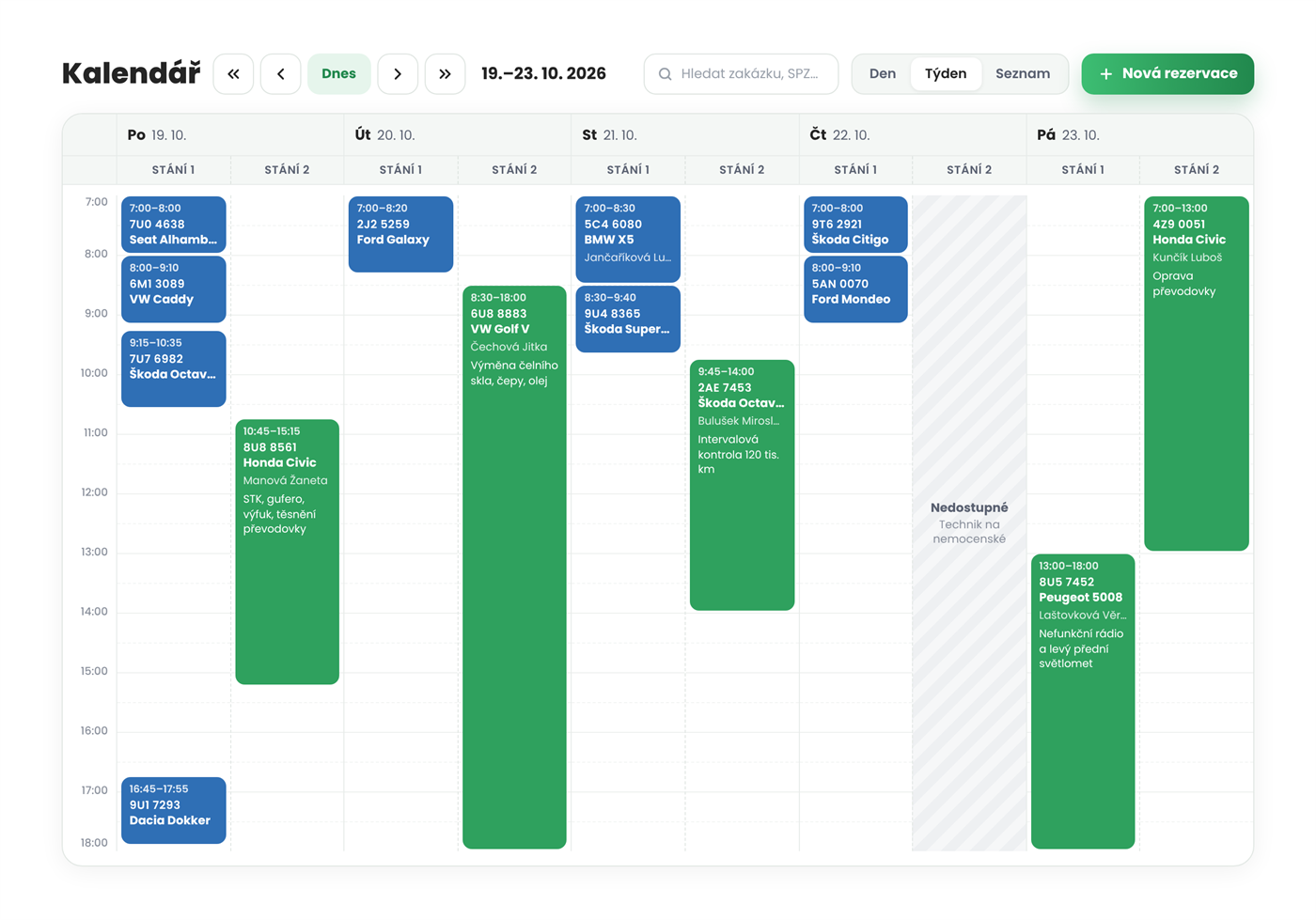Return to today with Dnes button
1316x920 pixels.
click(x=338, y=74)
